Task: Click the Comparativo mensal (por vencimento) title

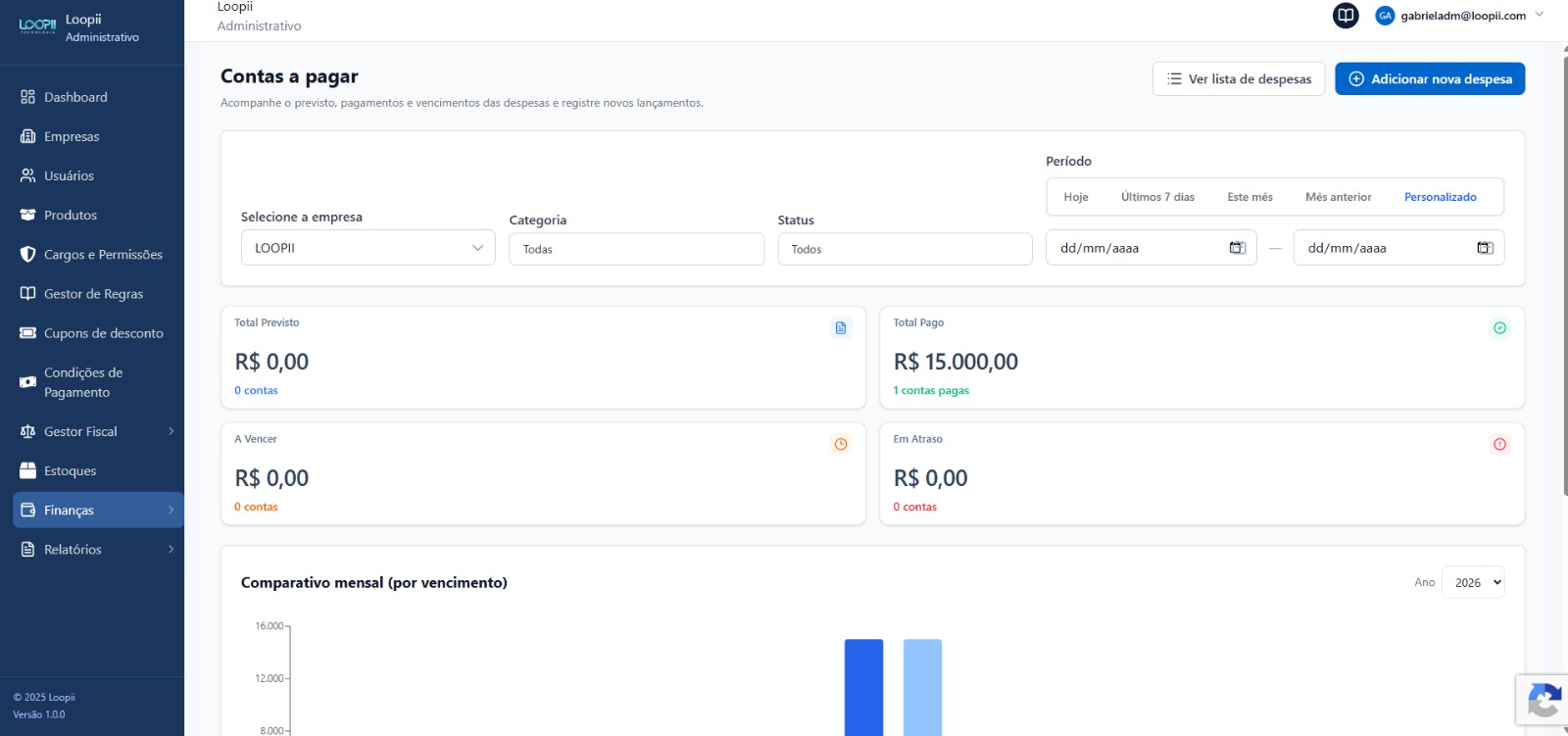Action: coord(374,582)
